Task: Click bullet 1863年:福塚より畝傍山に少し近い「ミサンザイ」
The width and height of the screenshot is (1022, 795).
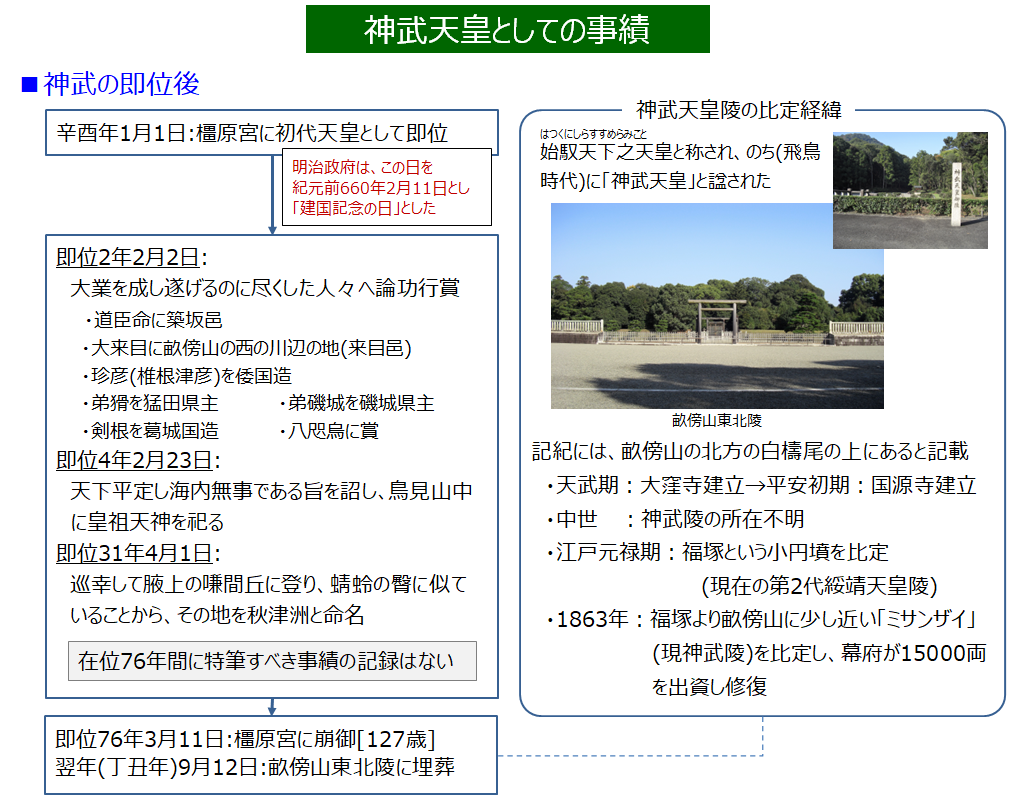Action: click(x=761, y=619)
